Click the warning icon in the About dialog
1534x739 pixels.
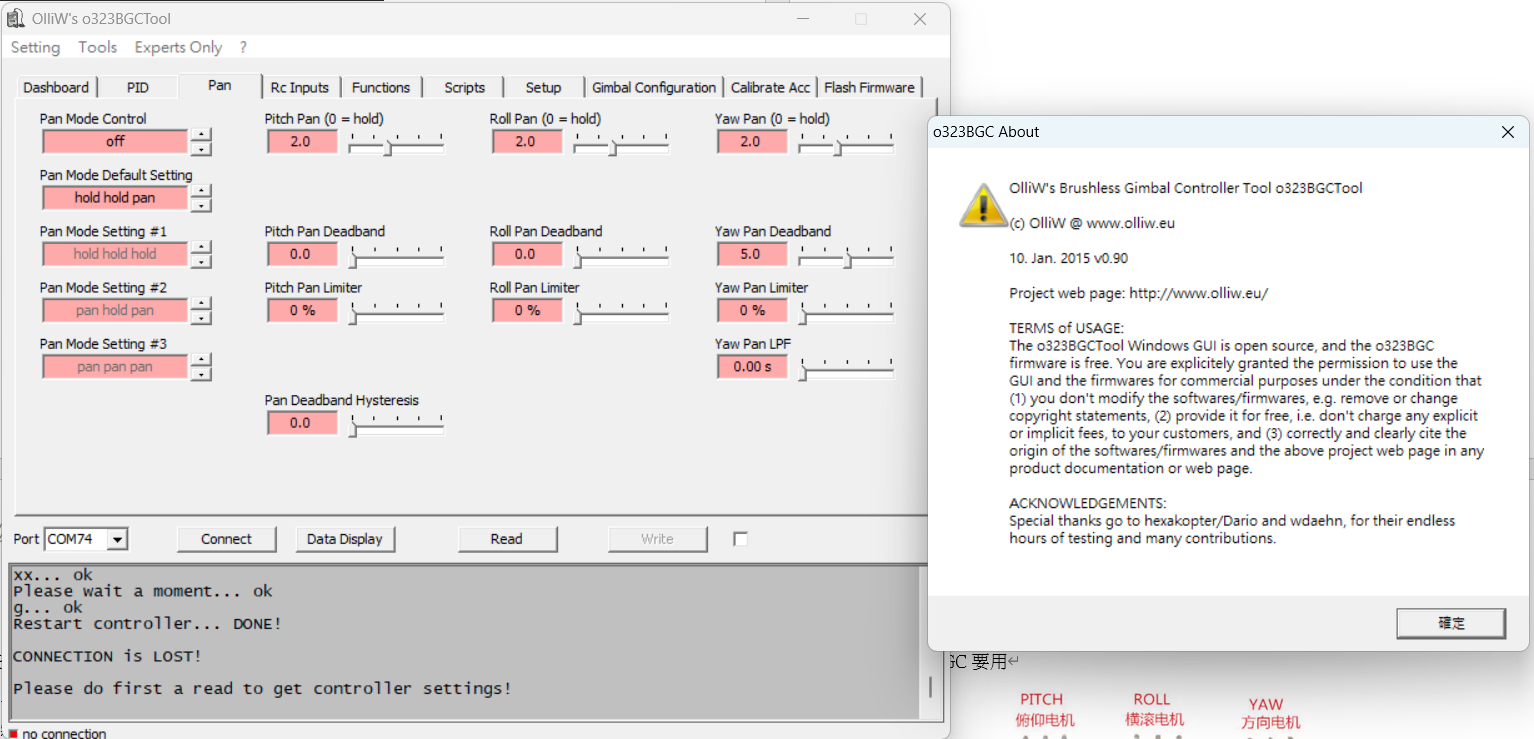[983, 204]
